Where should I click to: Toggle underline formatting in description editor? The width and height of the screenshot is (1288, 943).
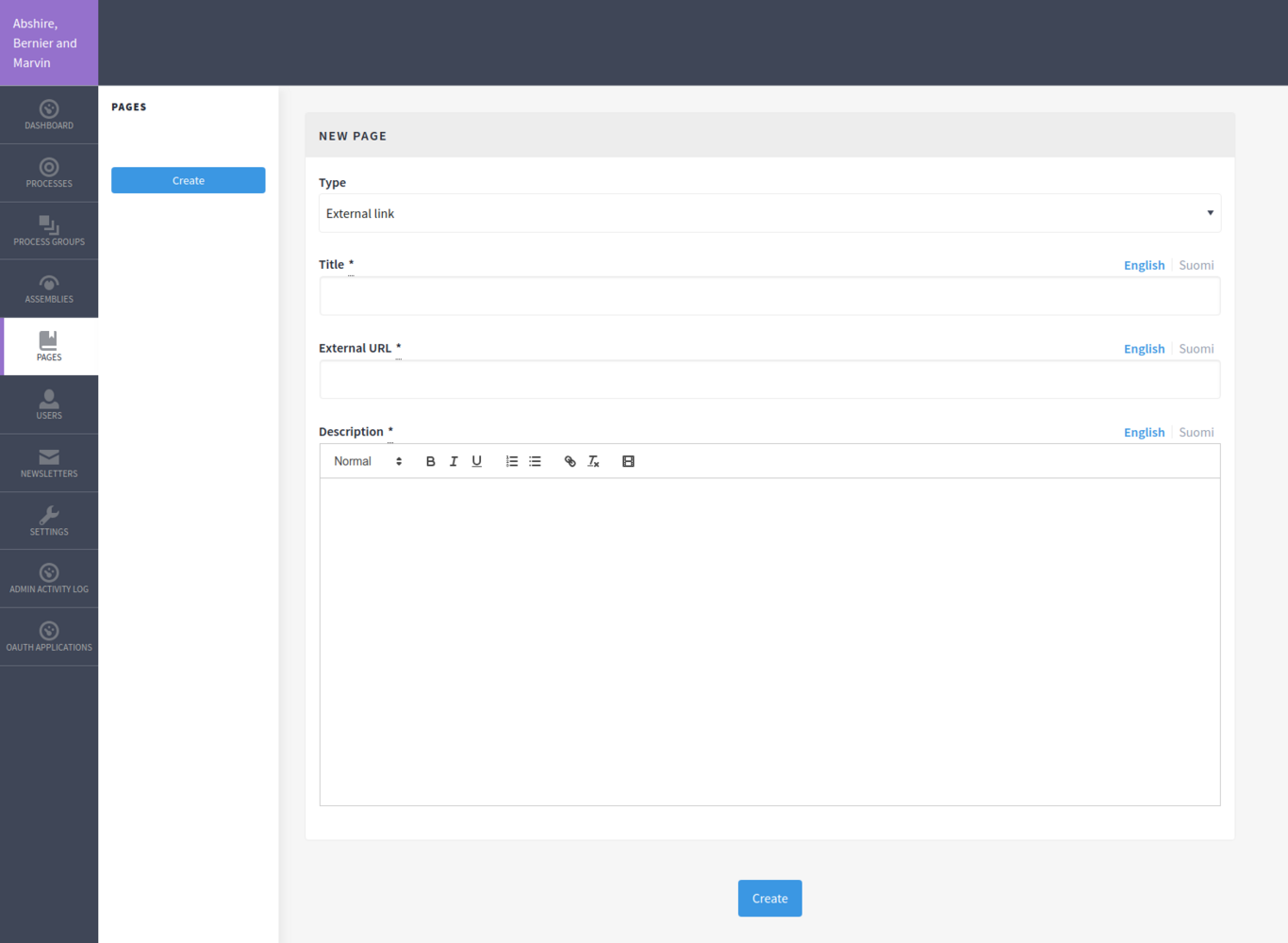pos(477,461)
